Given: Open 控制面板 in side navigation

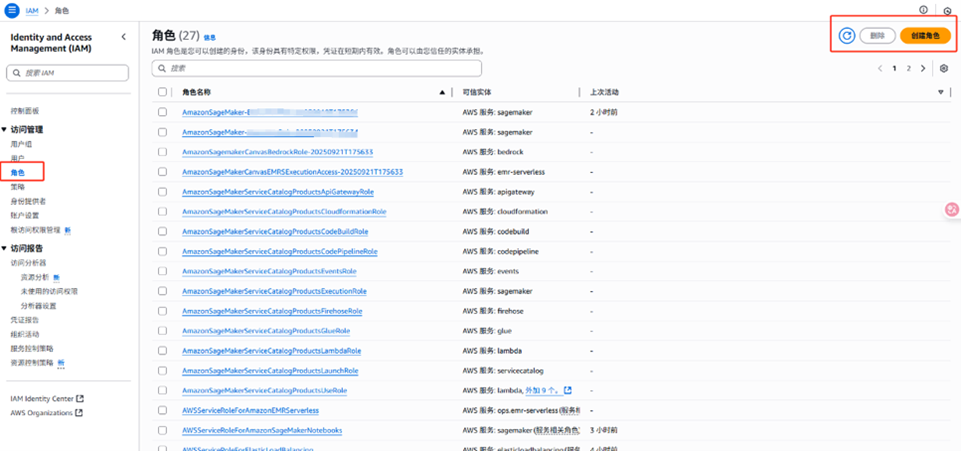Looking at the screenshot, I should coord(25,111).
